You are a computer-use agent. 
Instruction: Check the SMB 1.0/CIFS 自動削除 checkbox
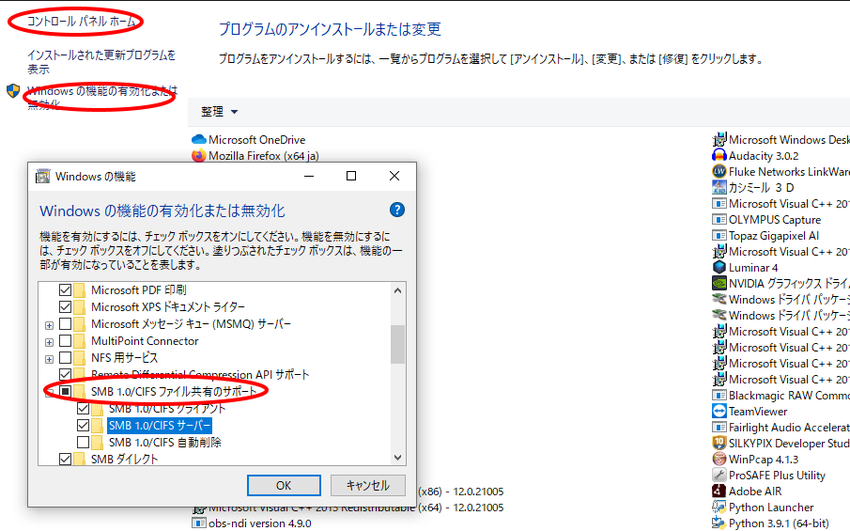click(83, 442)
